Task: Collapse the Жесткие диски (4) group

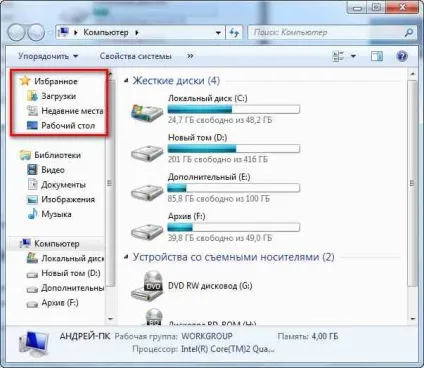Action: (x=126, y=81)
